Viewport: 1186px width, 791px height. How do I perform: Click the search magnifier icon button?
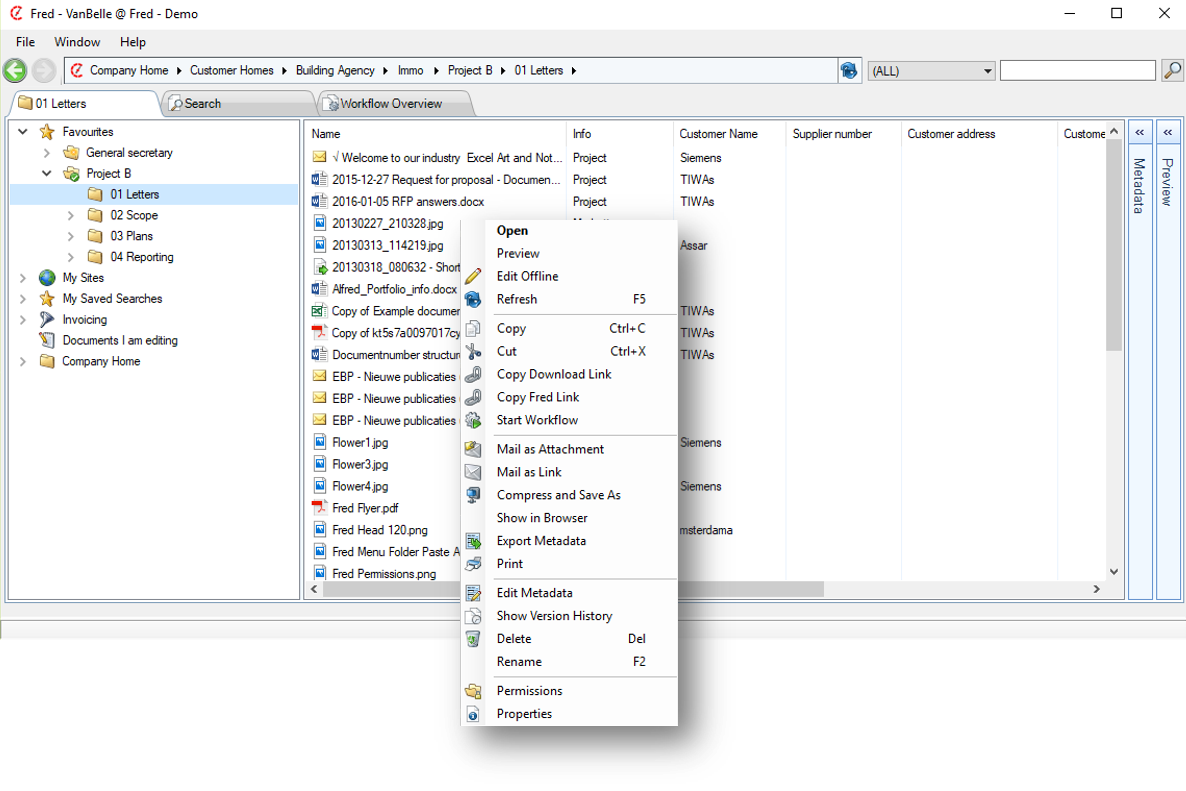point(1172,70)
